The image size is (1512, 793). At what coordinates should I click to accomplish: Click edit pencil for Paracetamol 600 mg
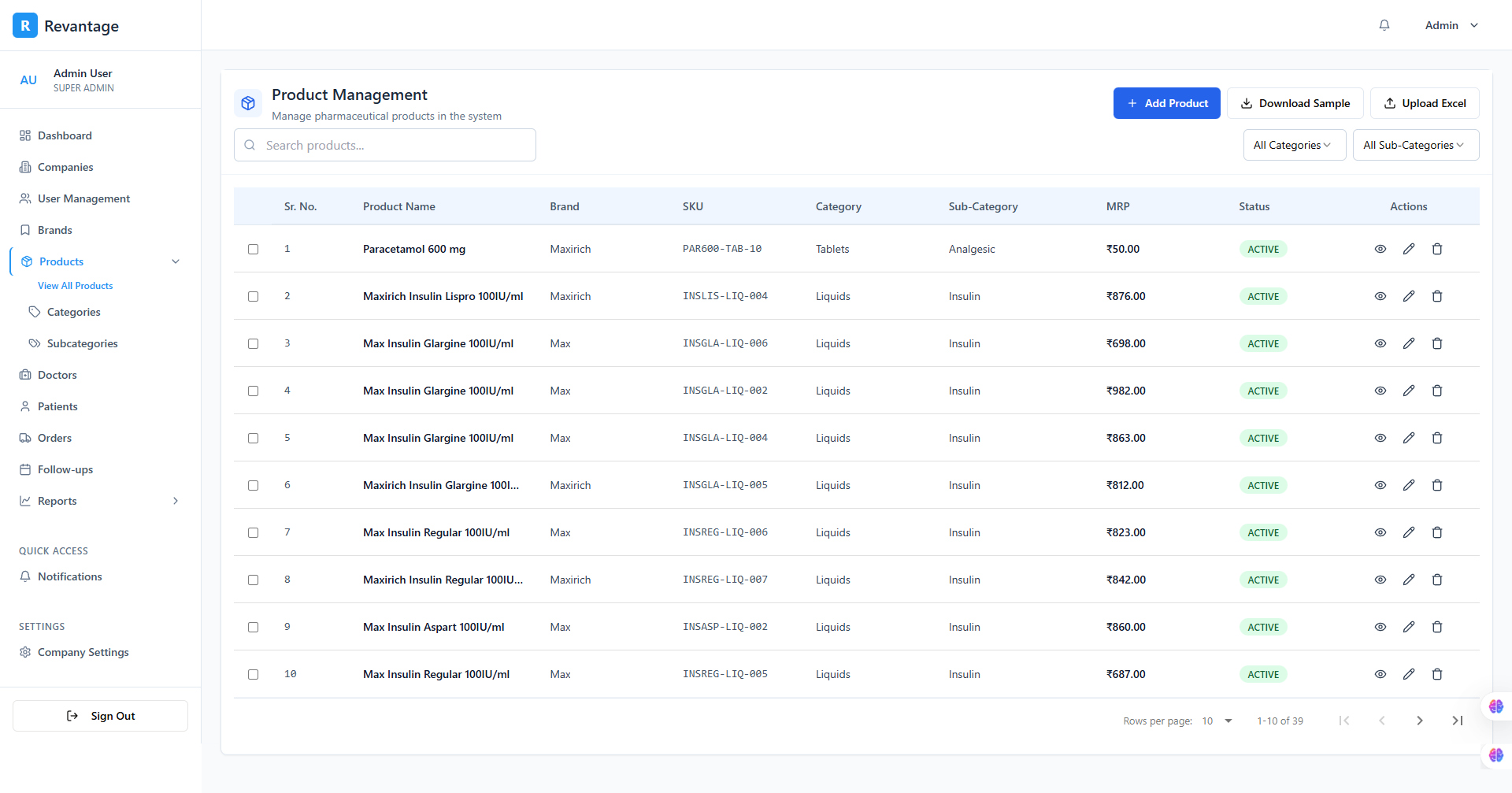coord(1409,249)
